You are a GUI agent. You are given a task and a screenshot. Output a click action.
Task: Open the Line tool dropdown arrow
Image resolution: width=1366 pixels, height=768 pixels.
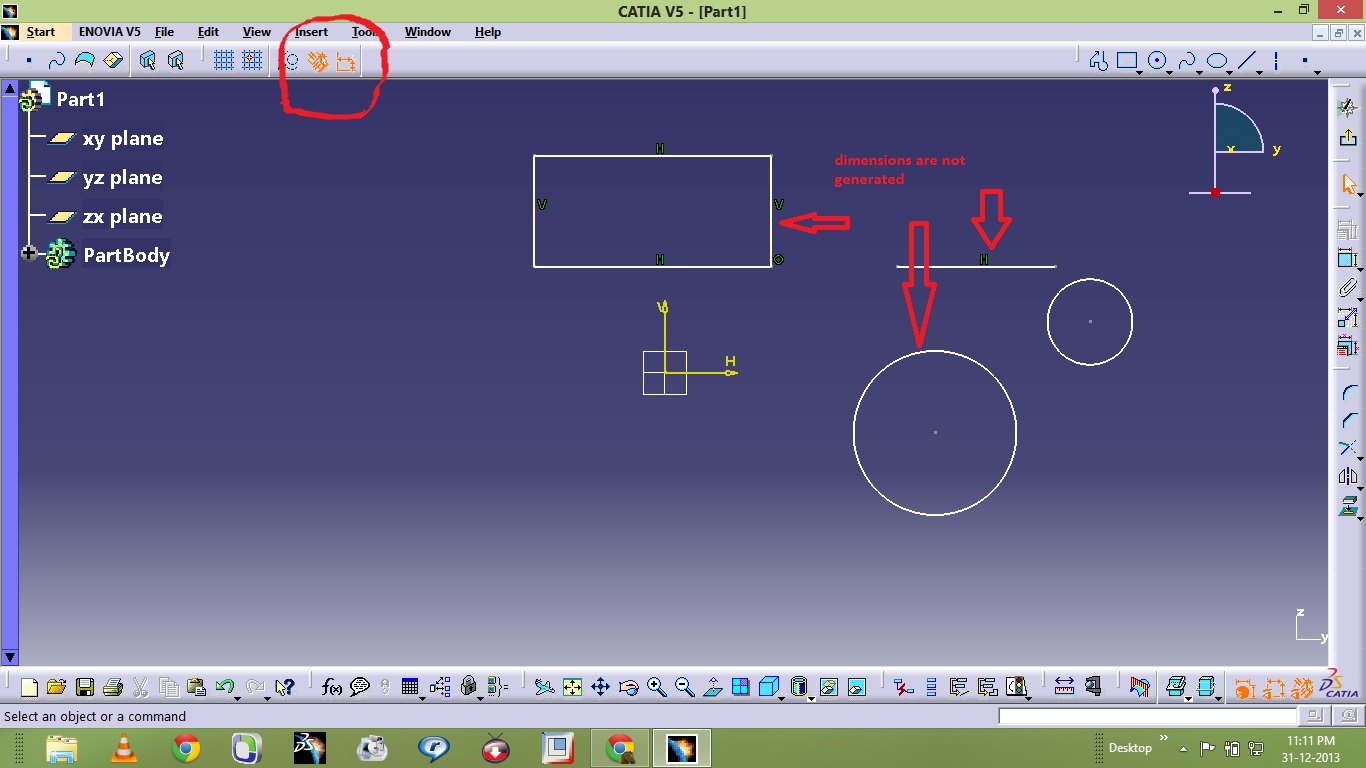point(1259,71)
